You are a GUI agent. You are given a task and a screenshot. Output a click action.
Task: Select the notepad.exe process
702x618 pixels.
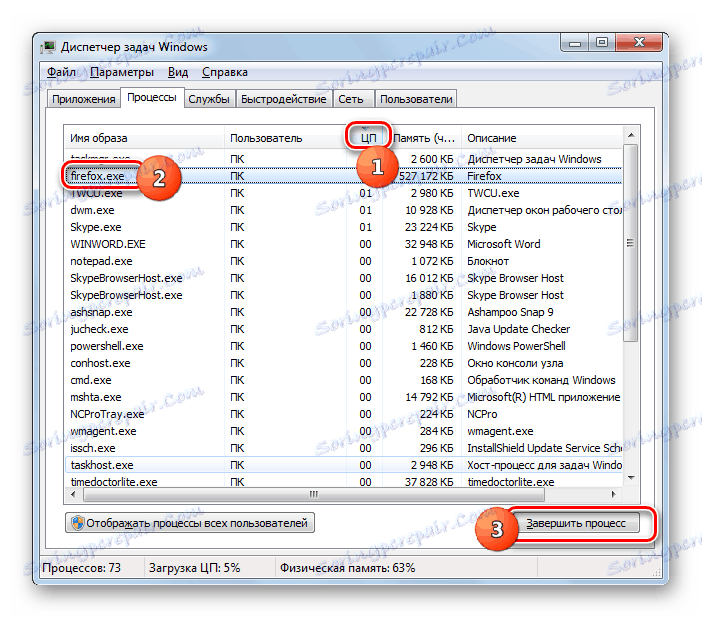[343, 261]
